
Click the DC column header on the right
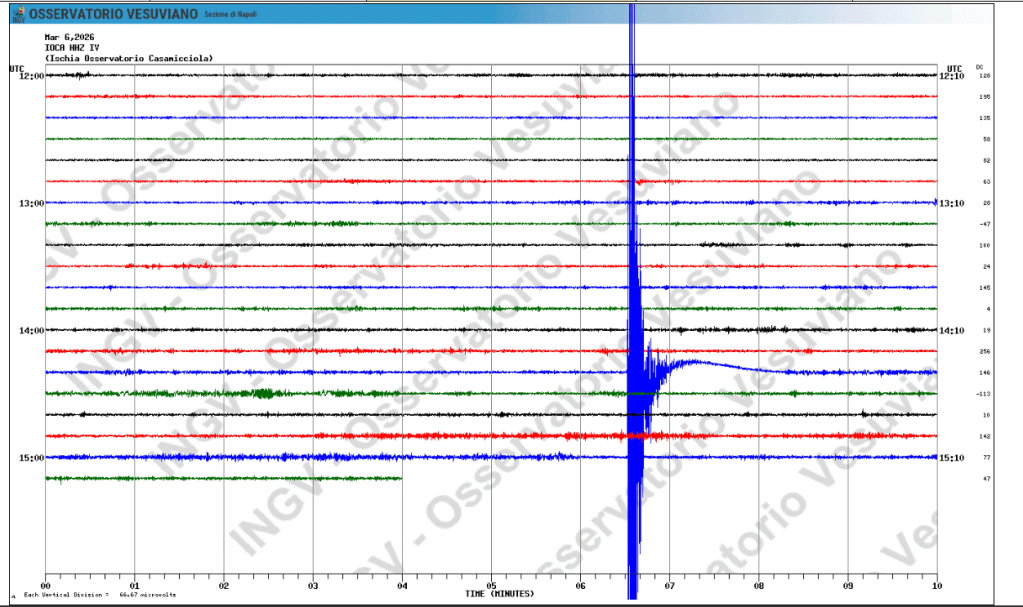(979, 66)
